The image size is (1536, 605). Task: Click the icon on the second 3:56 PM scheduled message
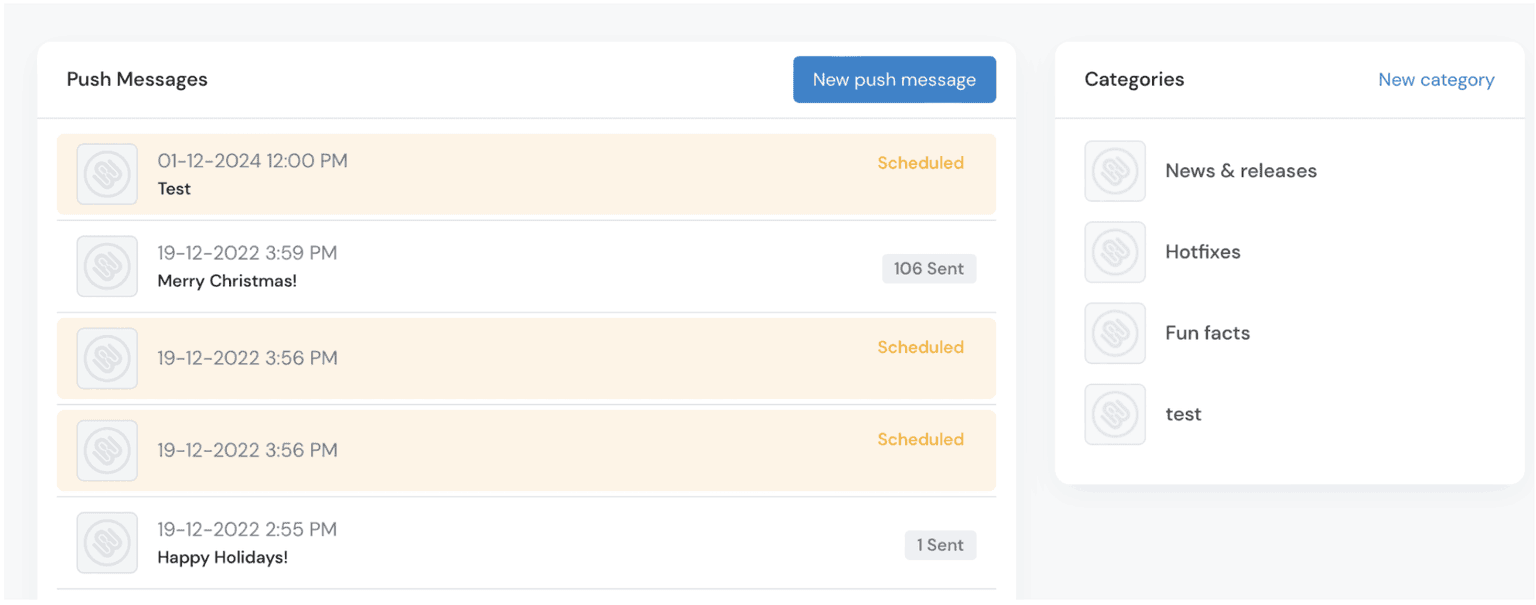[107, 450]
